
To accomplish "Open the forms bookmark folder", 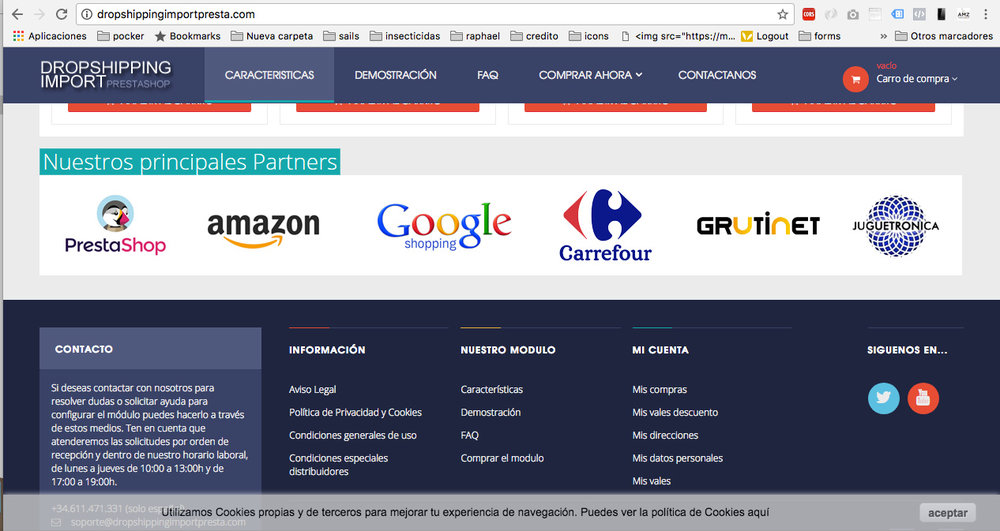I will point(820,36).
